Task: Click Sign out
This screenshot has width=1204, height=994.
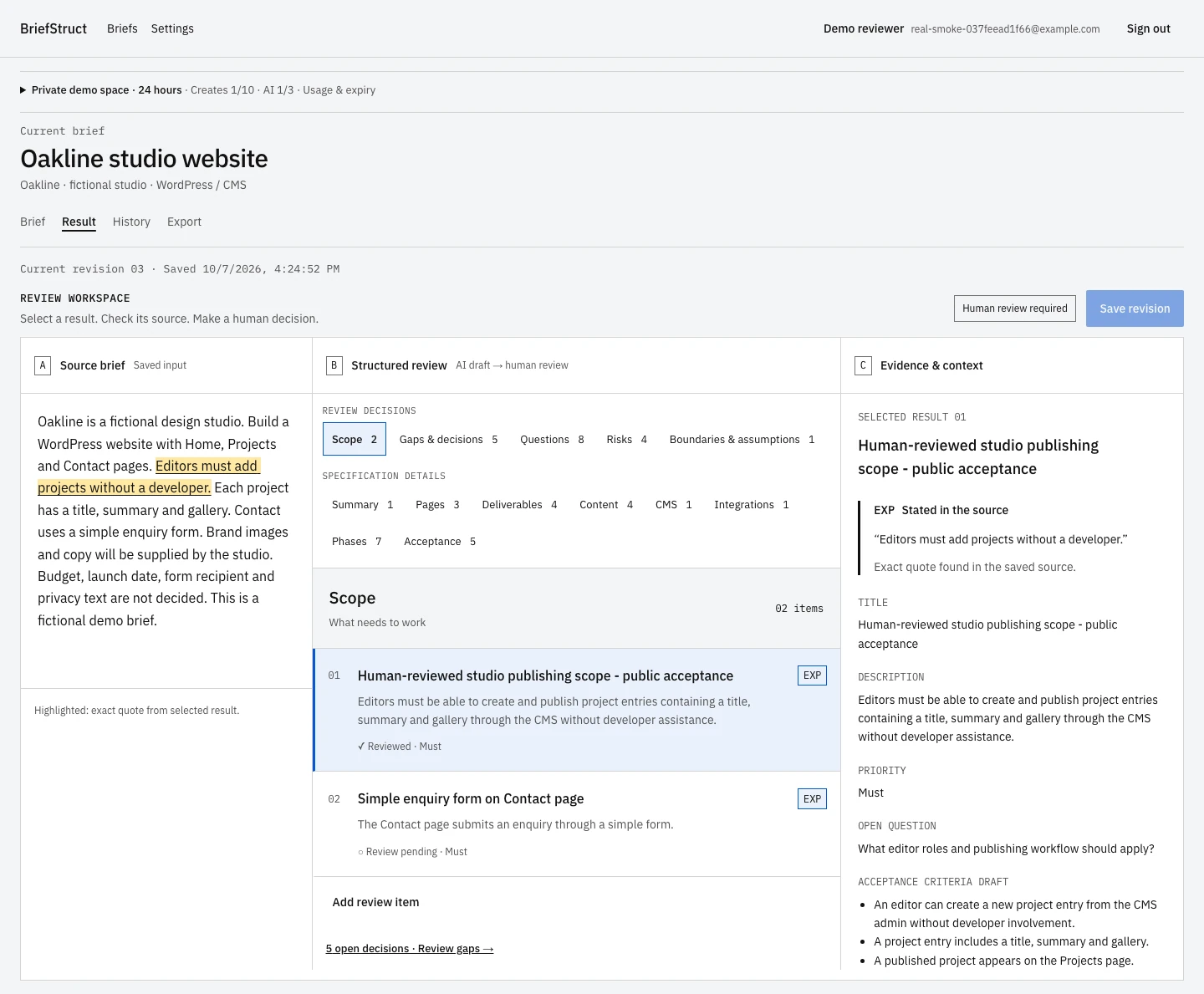Action: click(1148, 28)
